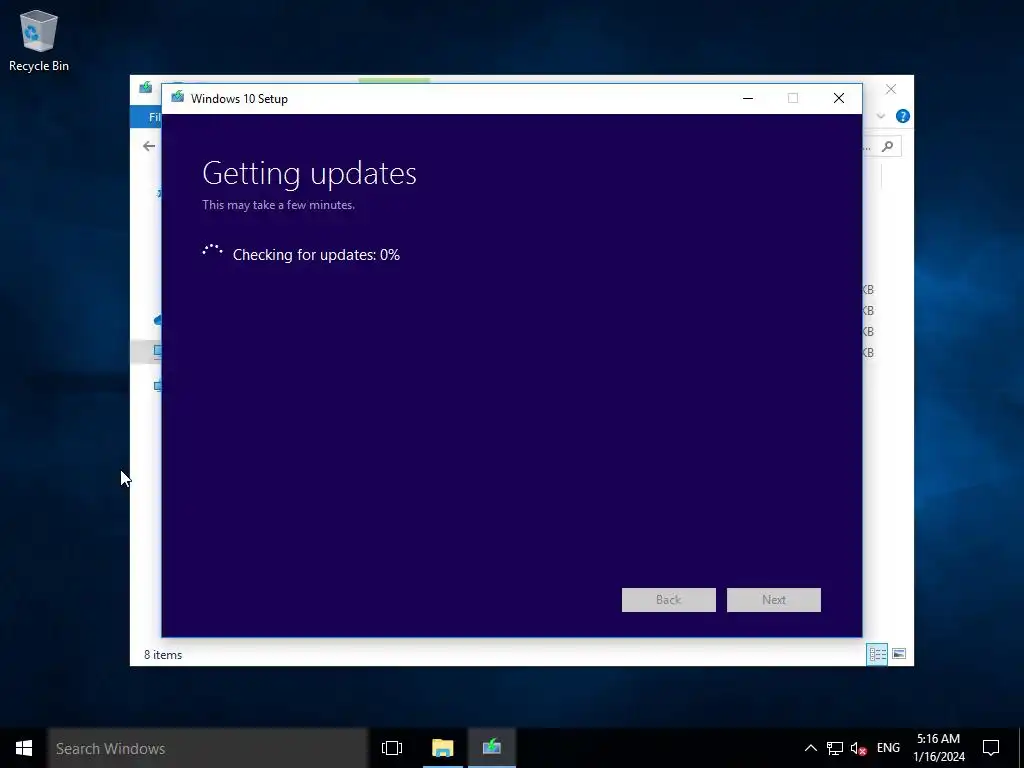This screenshot has width=1024, height=768.
Task: Switch File Explorer to details view icon
Action: click(x=877, y=654)
